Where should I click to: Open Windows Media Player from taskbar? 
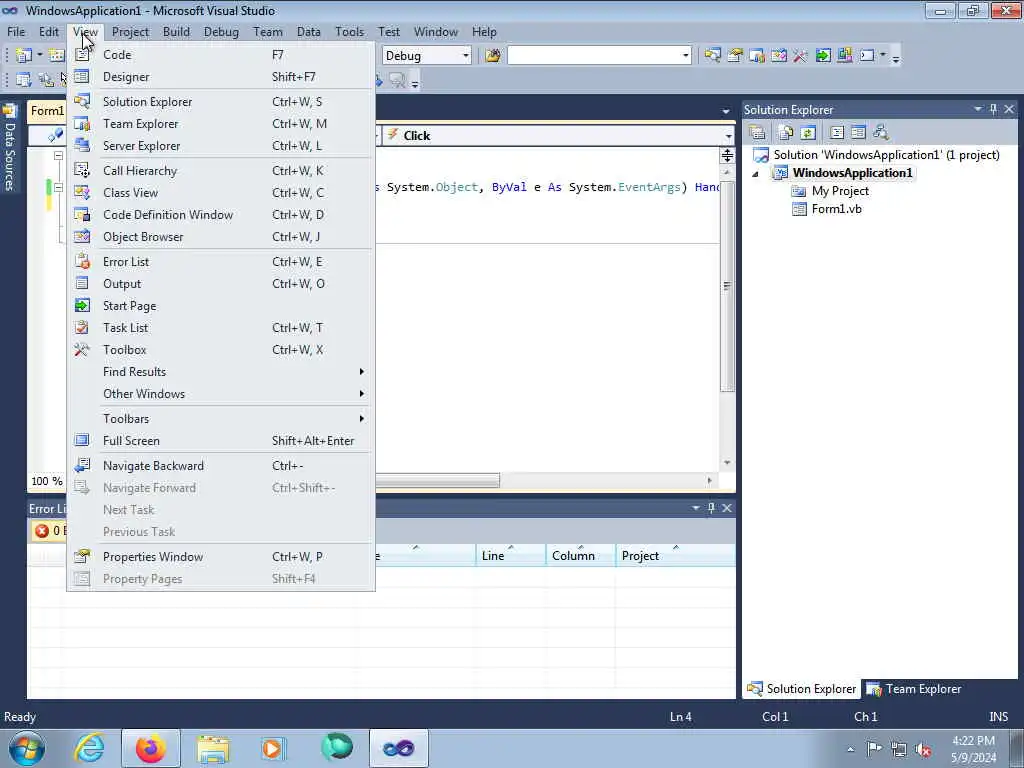click(x=273, y=748)
